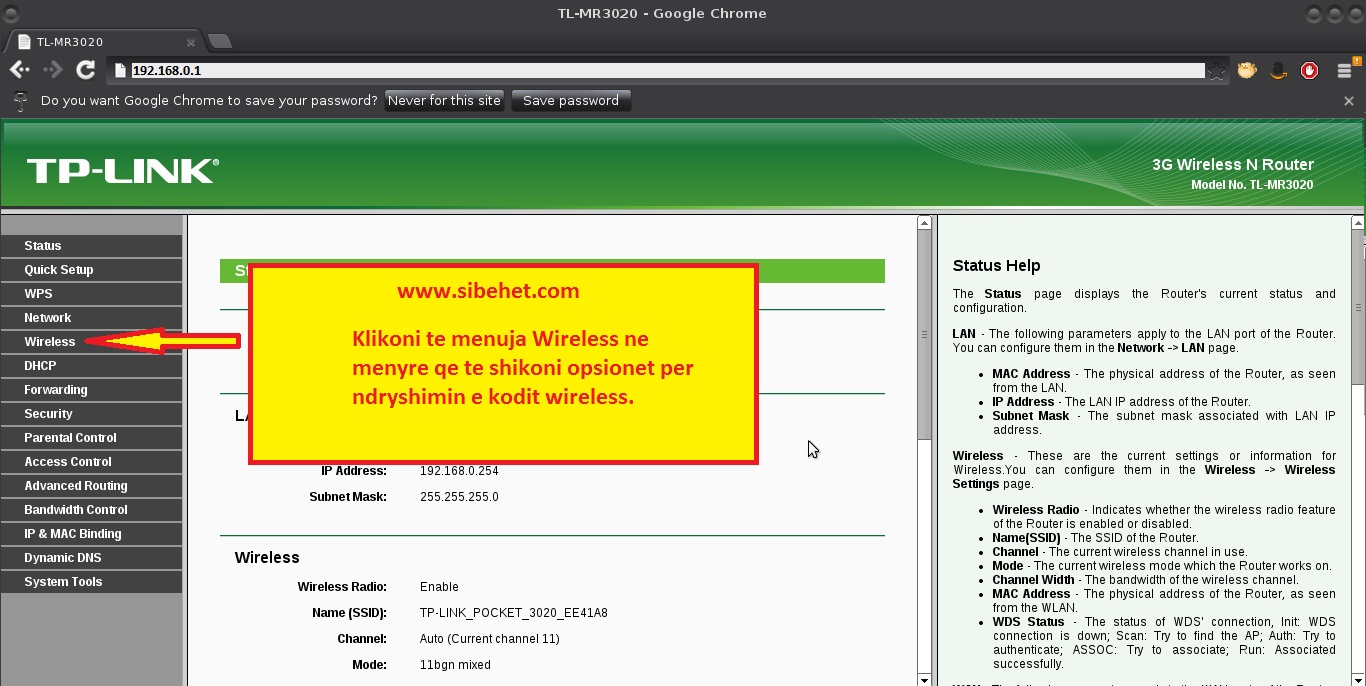This screenshot has height=686, width=1366.
Task: Bookmark this page with the star icon
Action: [x=1216, y=71]
